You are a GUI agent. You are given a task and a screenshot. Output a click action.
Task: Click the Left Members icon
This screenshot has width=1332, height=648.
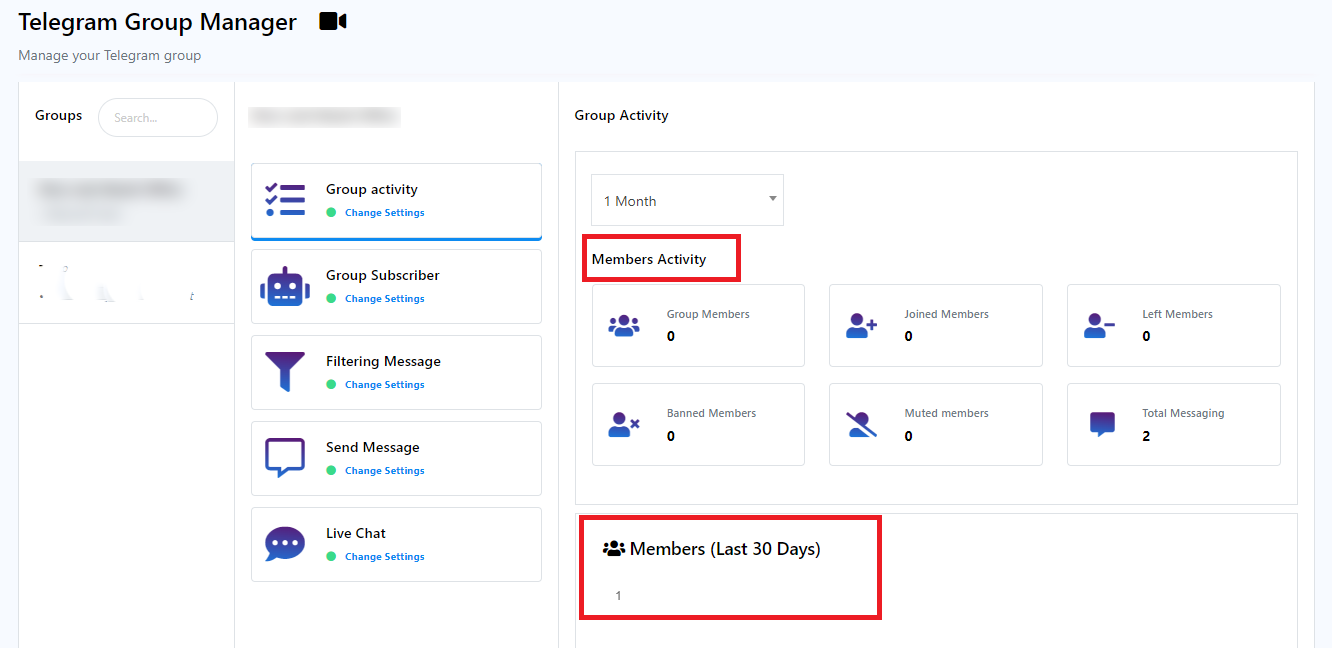[1099, 325]
